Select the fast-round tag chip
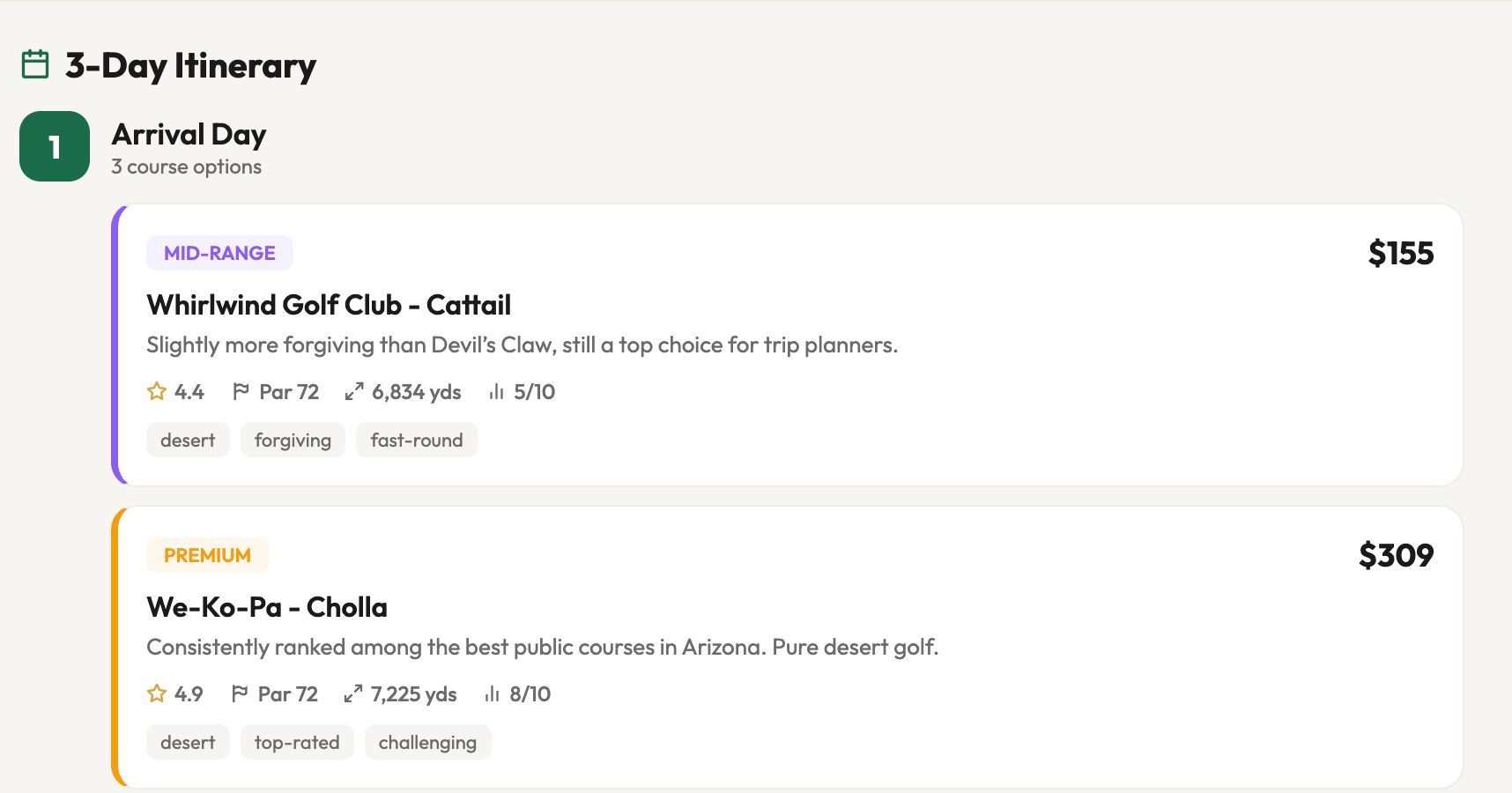Viewport: 1512px width, 793px height. pyautogui.click(x=417, y=440)
